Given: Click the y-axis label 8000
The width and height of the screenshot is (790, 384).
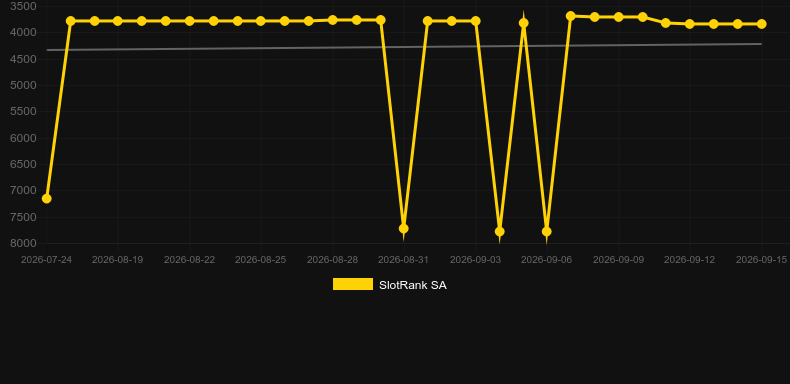Looking at the screenshot, I should point(23,243).
